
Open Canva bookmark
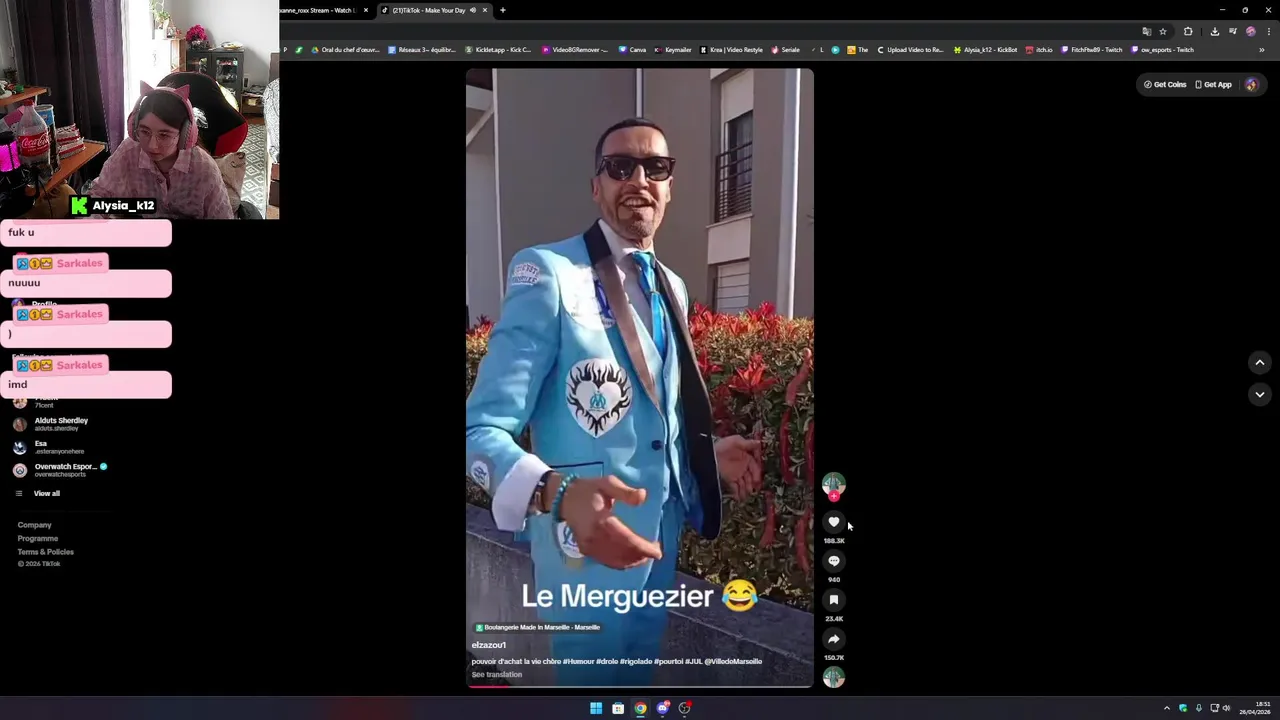pos(632,50)
